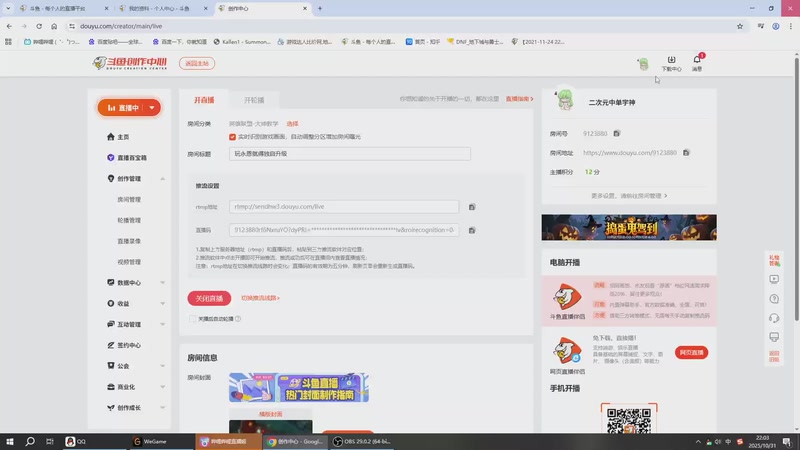Click the Chrome address bar URL
Viewport: 800px width, 450px height.
click(x=121, y=26)
